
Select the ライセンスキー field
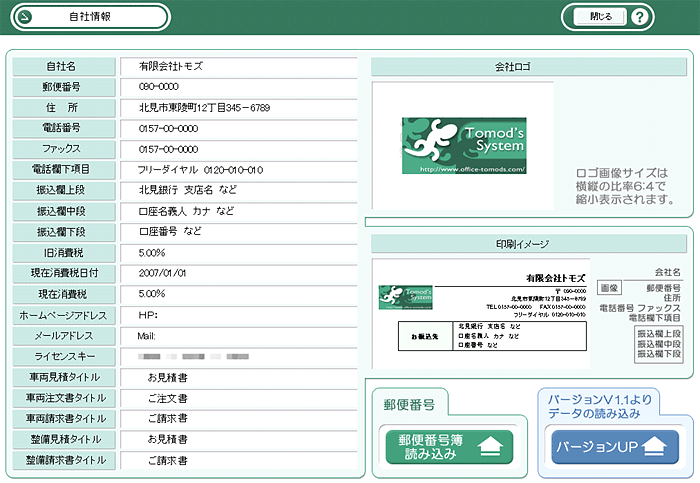238,356
